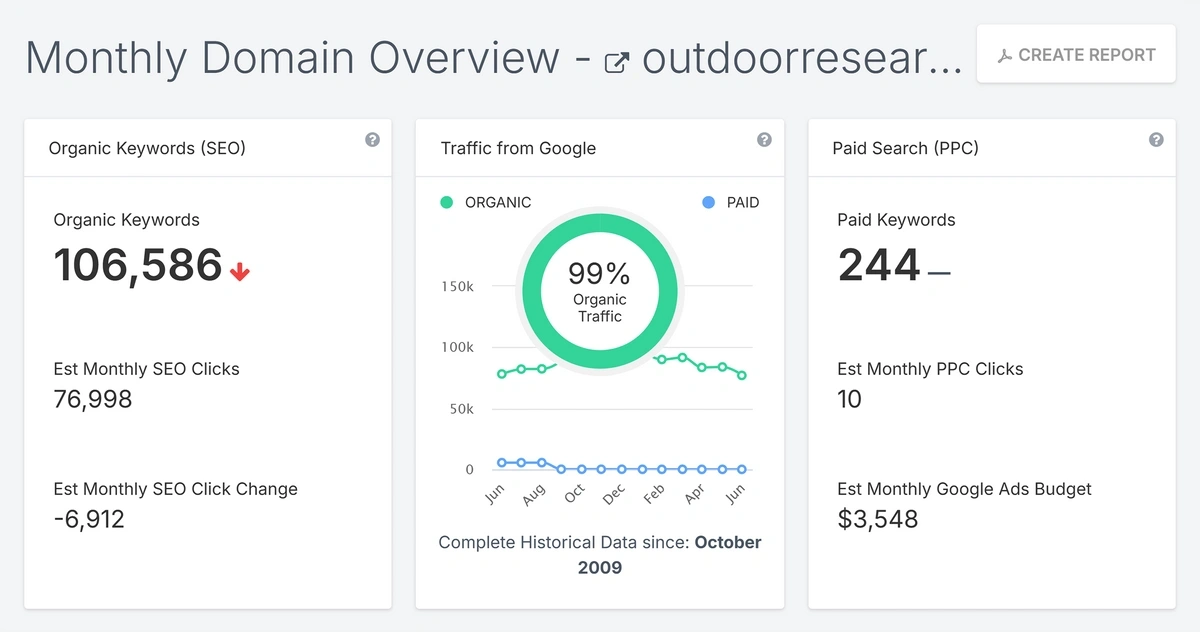Click the Paid Search (PPC) card title
Screen dimensions: 1200x632
coord(905,148)
